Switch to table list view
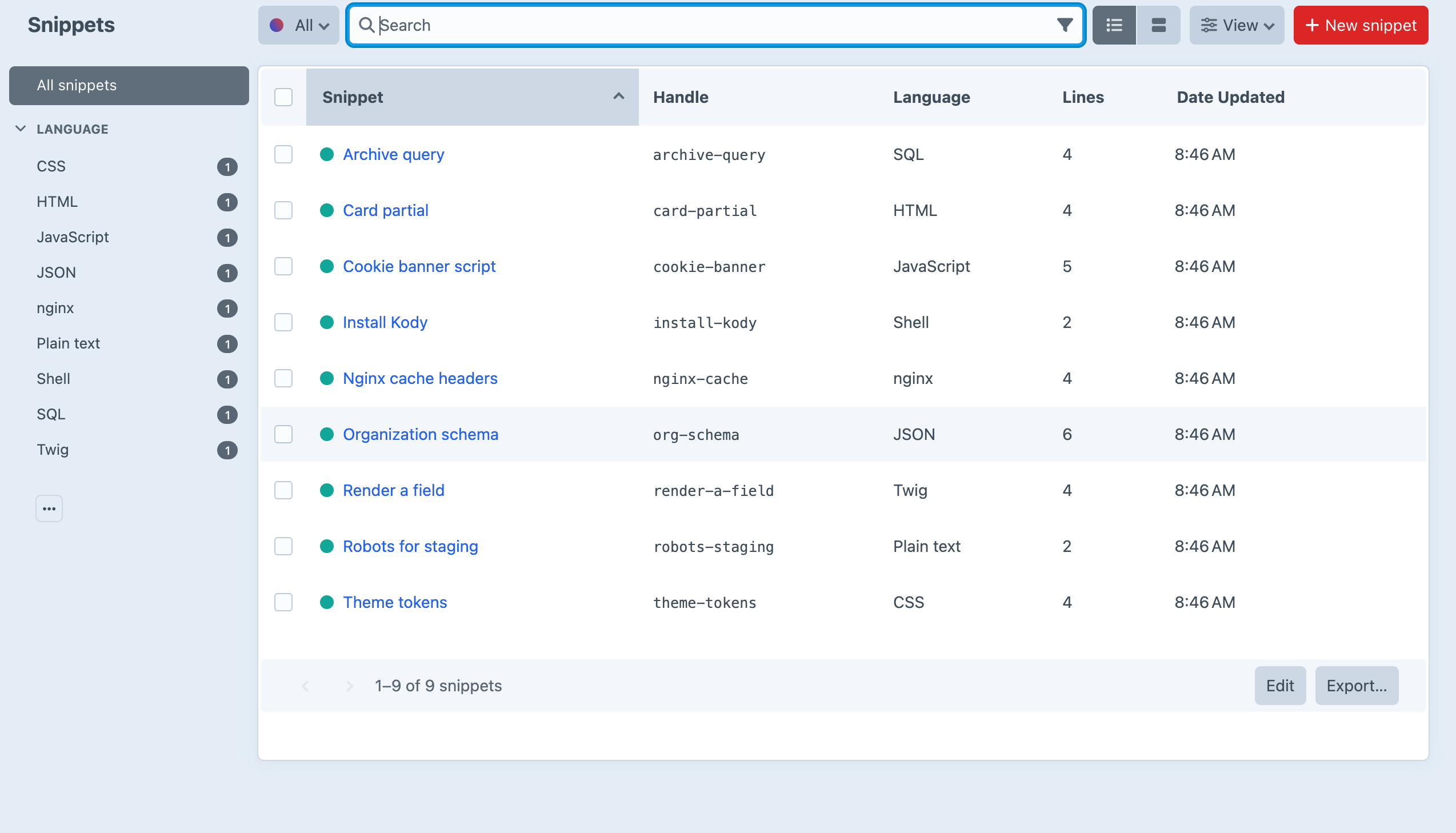The image size is (1456, 833). pos(1114,25)
